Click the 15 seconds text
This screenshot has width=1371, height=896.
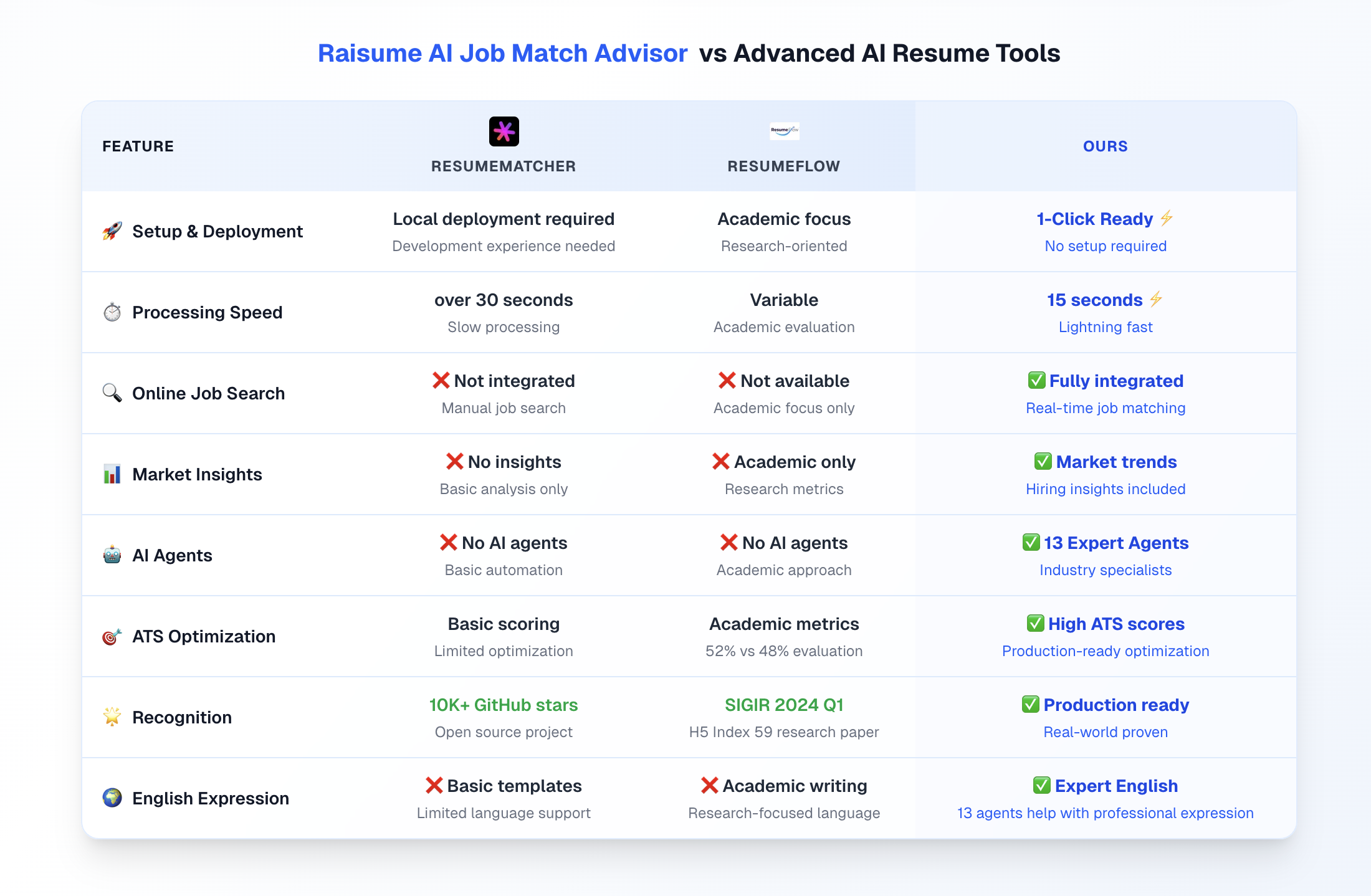(x=1095, y=300)
